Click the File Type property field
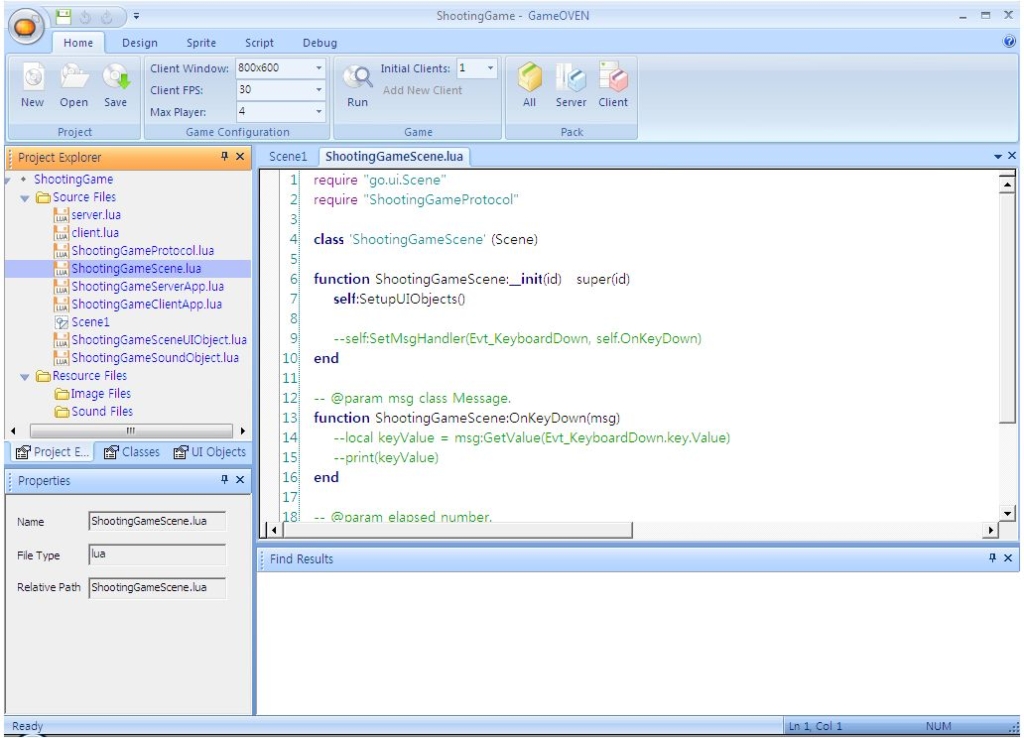 tap(157, 554)
